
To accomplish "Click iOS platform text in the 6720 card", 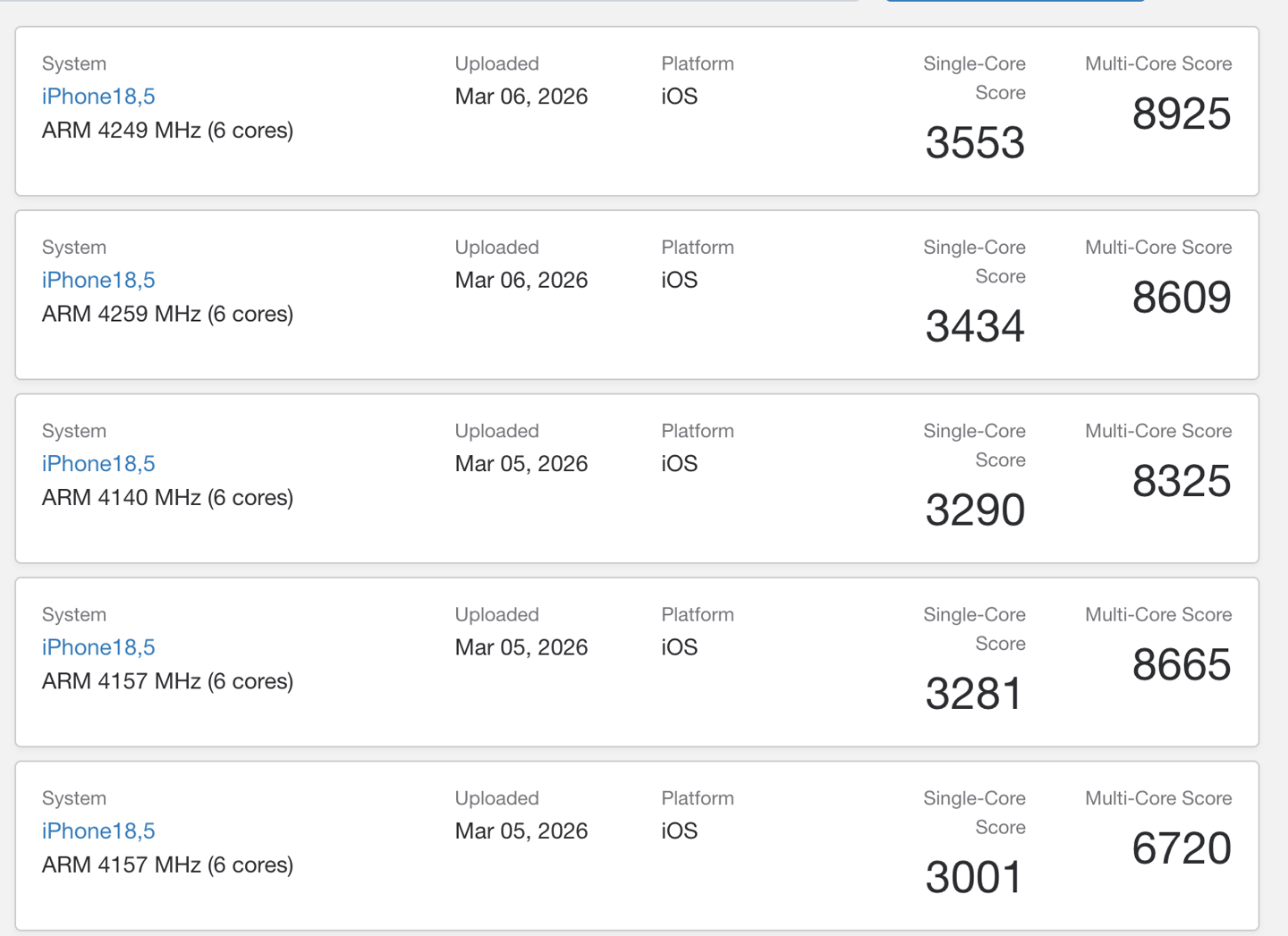I will (679, 831).
